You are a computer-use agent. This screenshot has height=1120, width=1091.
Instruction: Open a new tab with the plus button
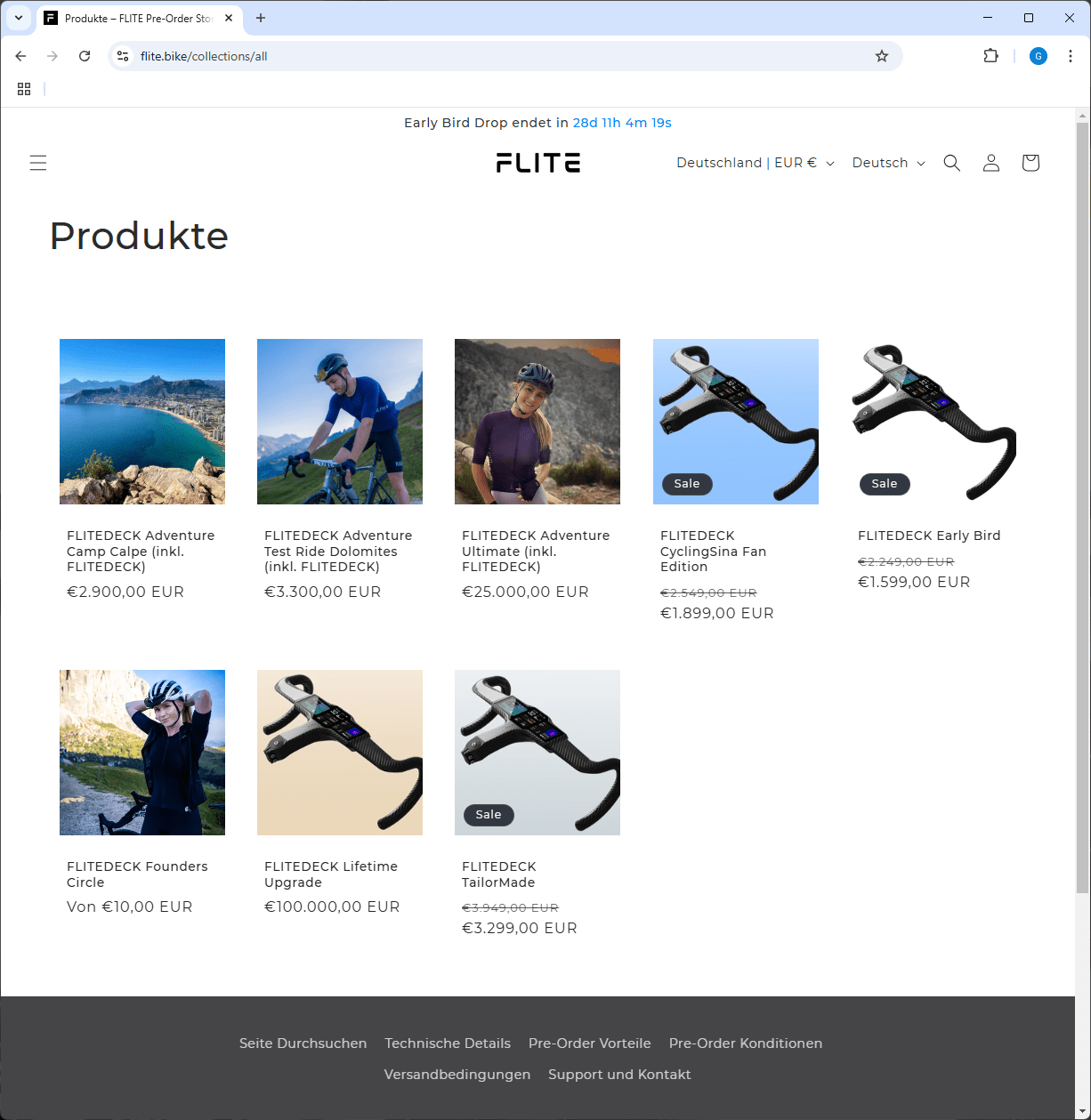click(260, 18)
